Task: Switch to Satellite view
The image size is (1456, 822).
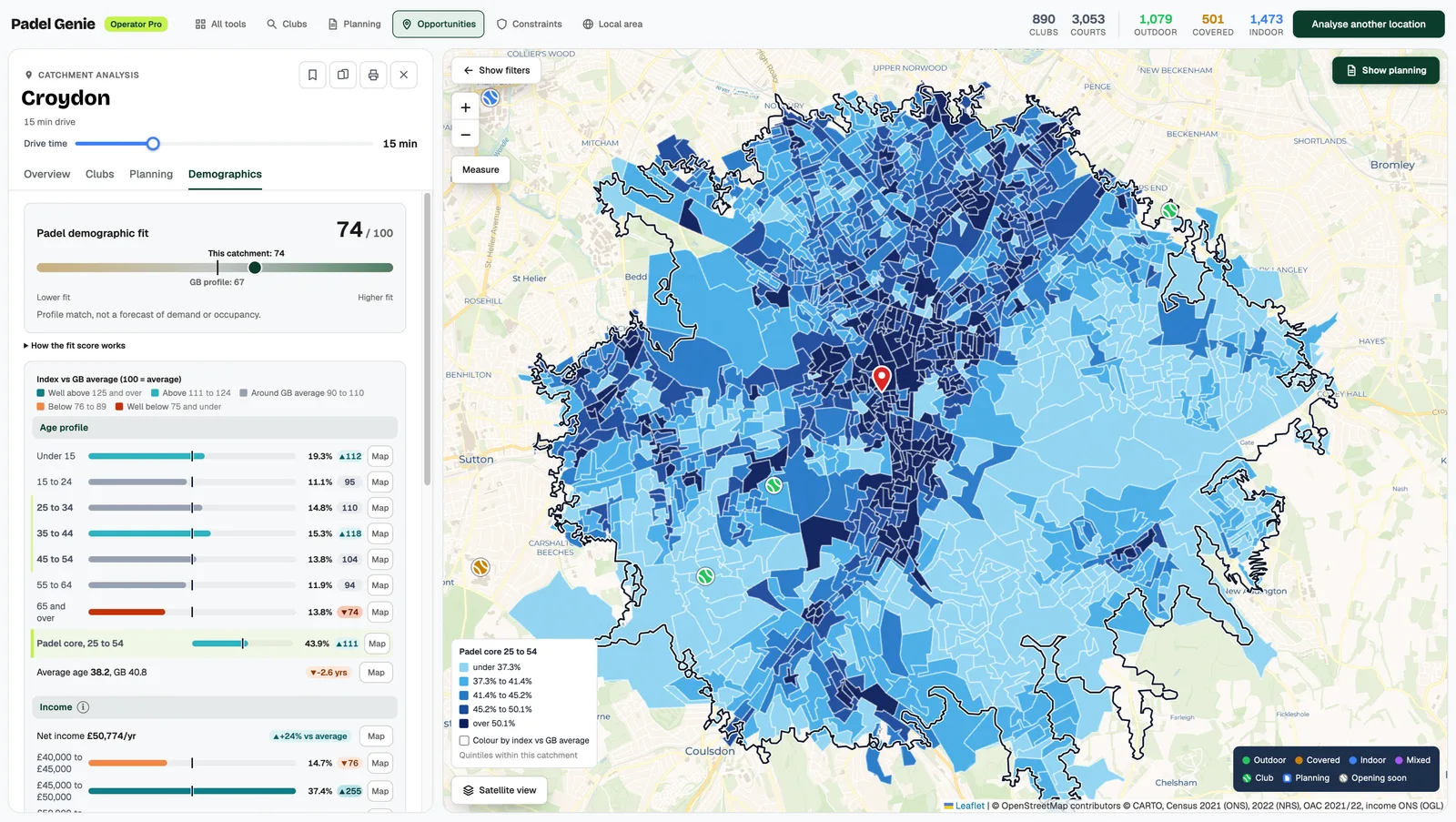Action: [500, 790]
